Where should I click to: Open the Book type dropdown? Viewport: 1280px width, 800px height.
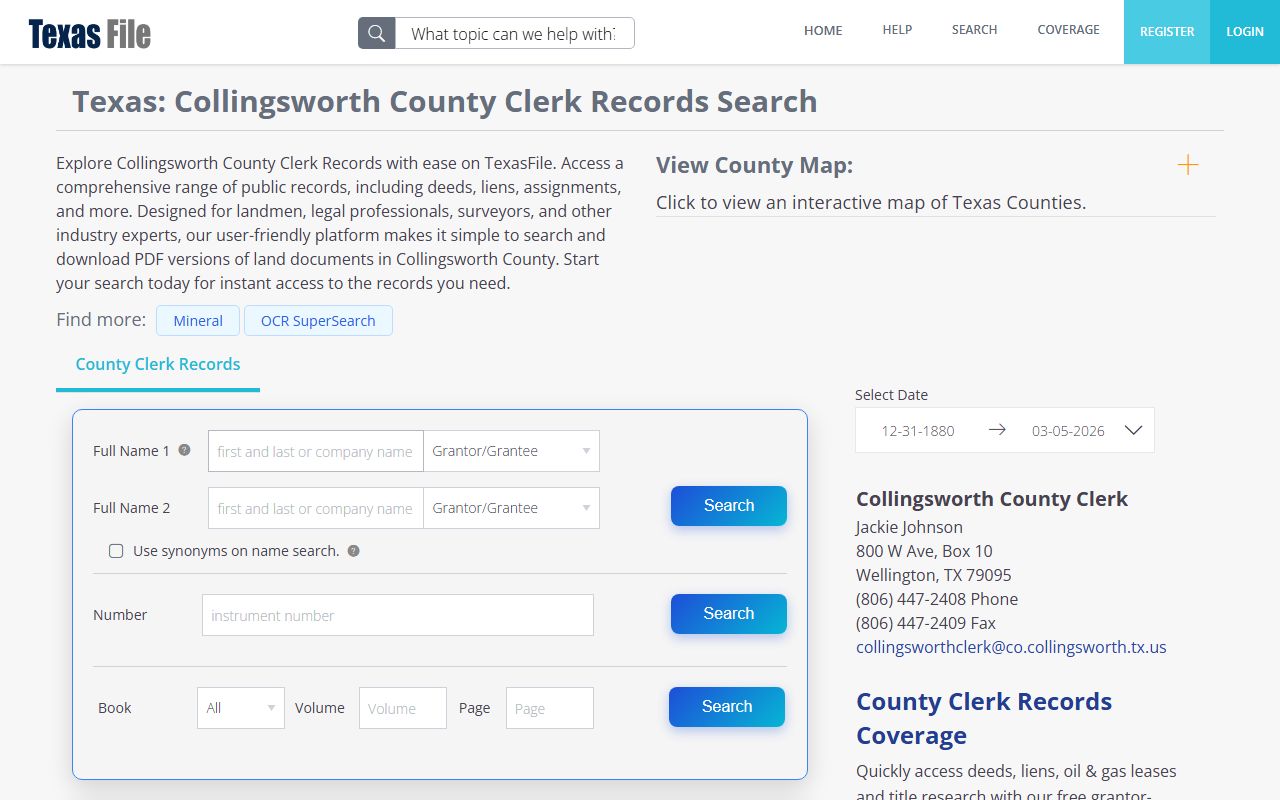point(241,708)
